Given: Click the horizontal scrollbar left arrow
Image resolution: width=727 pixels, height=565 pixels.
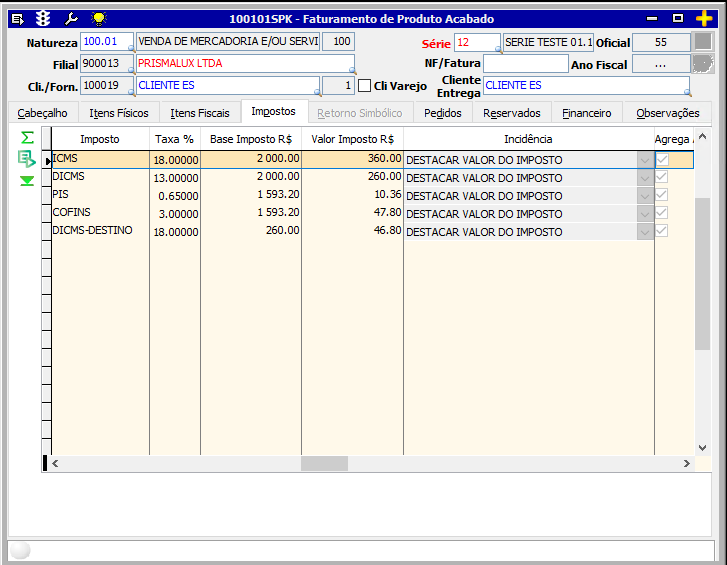Looking at the screenshot, I should [55, 463].
